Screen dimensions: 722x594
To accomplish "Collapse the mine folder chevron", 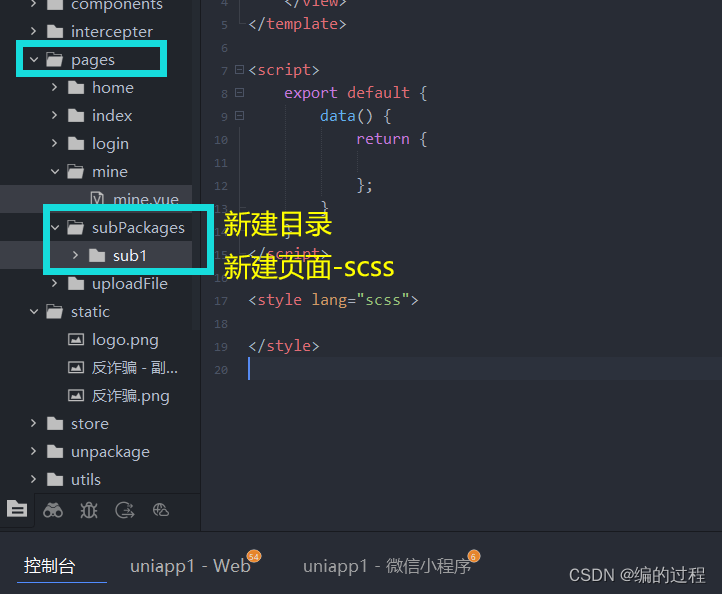I will [x=55, y=172].
